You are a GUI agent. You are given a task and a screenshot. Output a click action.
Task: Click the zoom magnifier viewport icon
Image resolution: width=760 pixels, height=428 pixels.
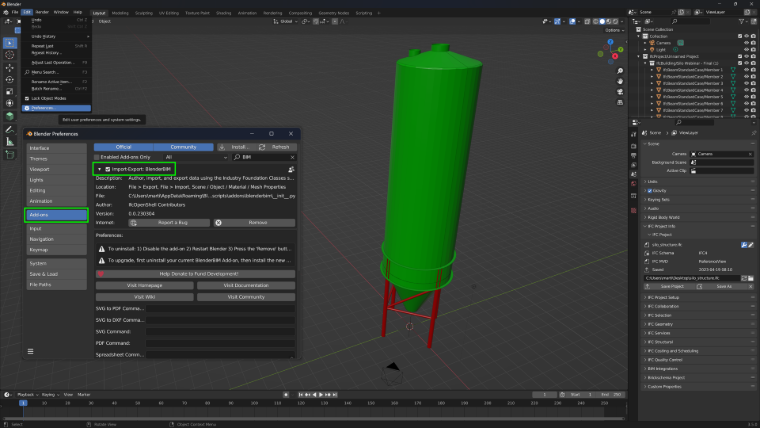(x=620, y=71)
